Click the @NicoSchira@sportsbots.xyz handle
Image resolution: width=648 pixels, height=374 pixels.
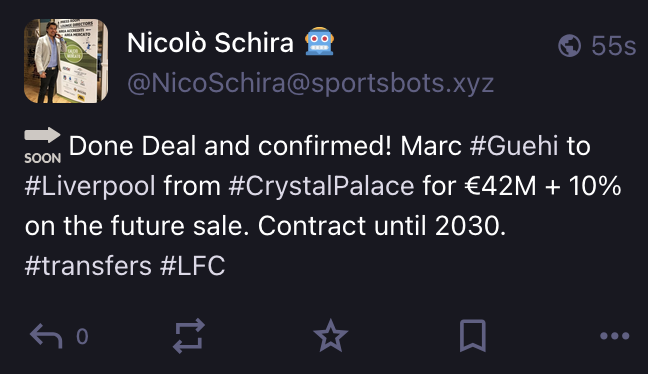click(x=310, y=83)
